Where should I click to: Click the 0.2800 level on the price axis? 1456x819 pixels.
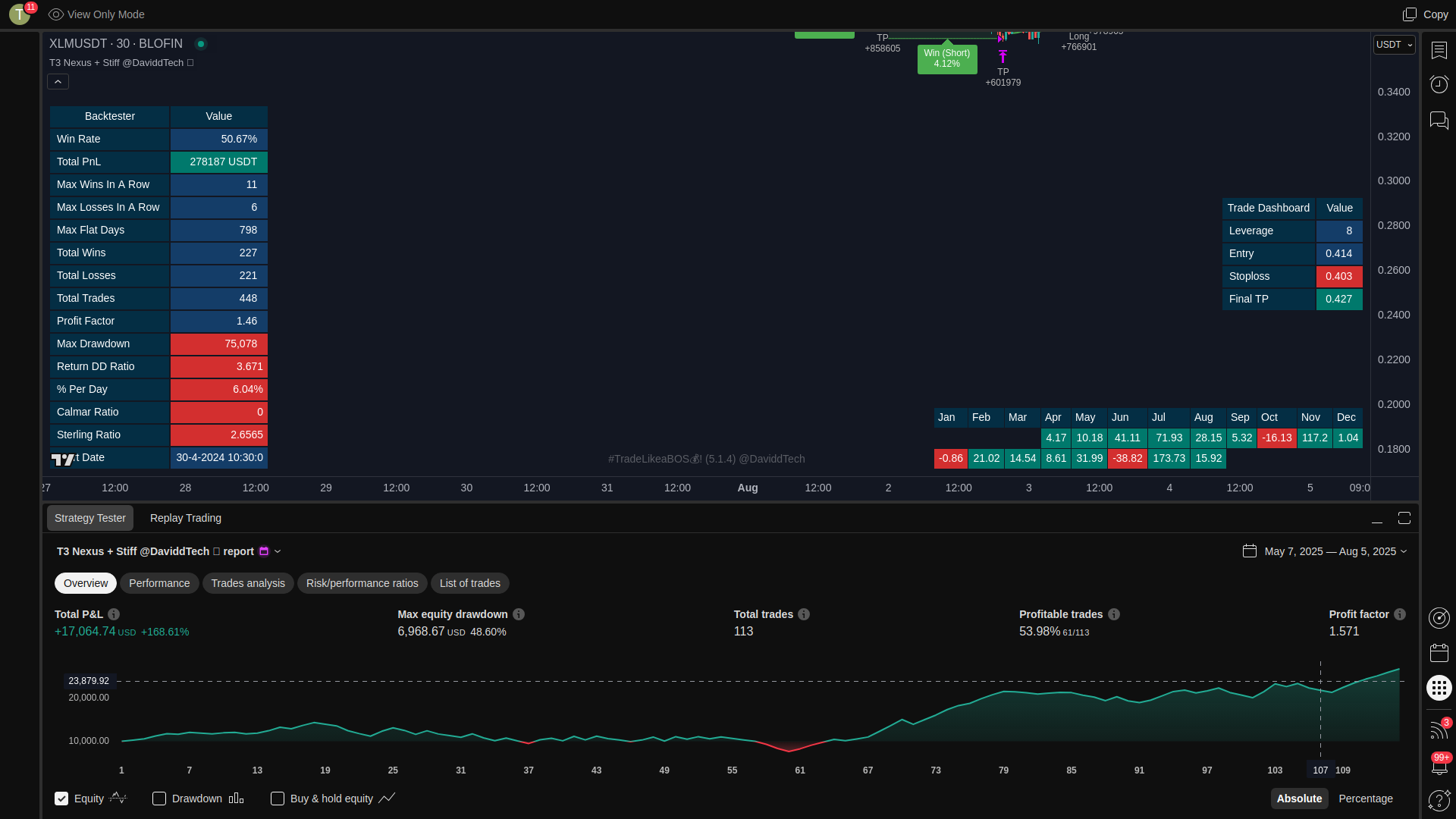point(1394,225)
